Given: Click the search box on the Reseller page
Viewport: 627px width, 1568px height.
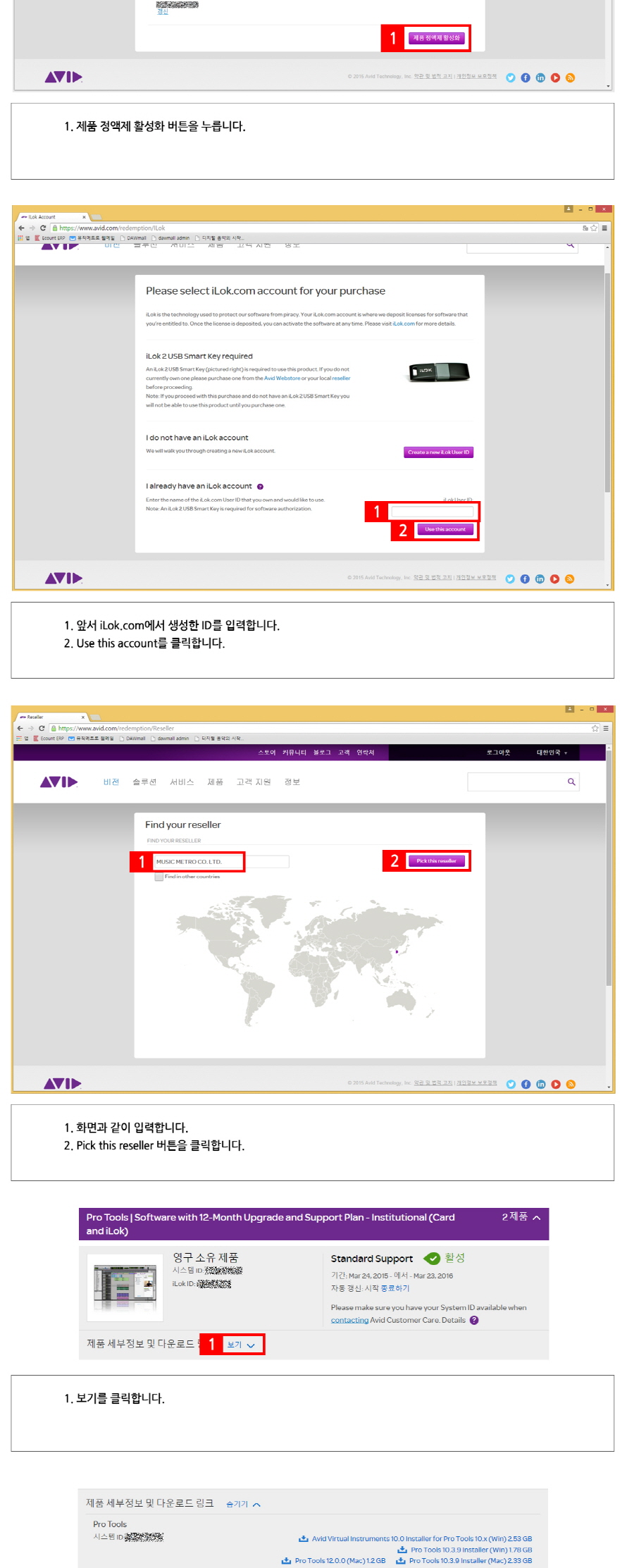Looking at the screenshot, I should point(523,782).
